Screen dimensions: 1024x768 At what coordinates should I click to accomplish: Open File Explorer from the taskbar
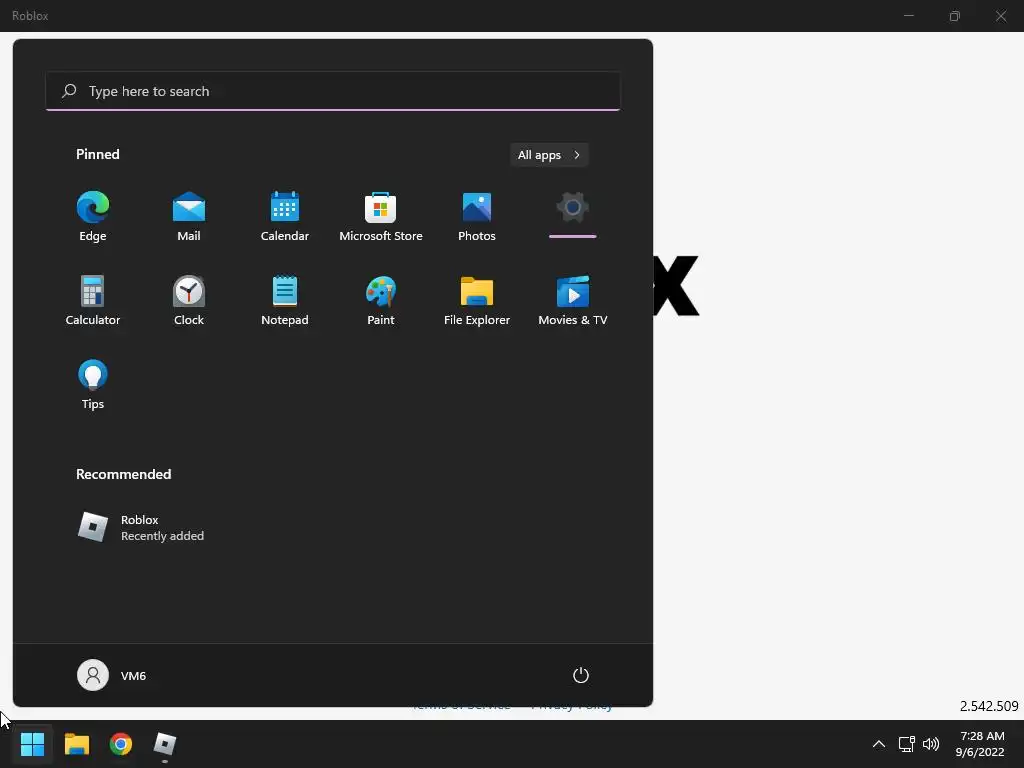76,744
